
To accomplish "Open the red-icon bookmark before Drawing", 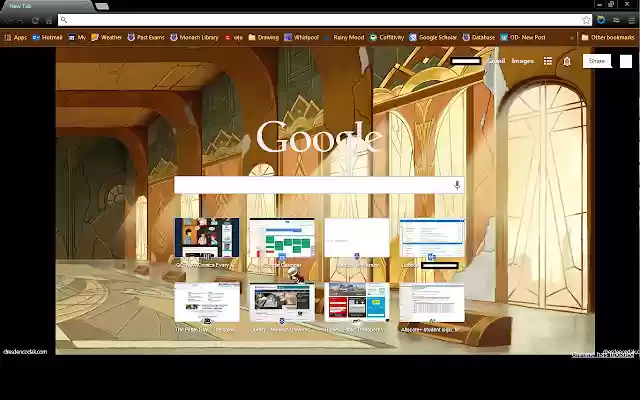I will [x=233, y=37].
